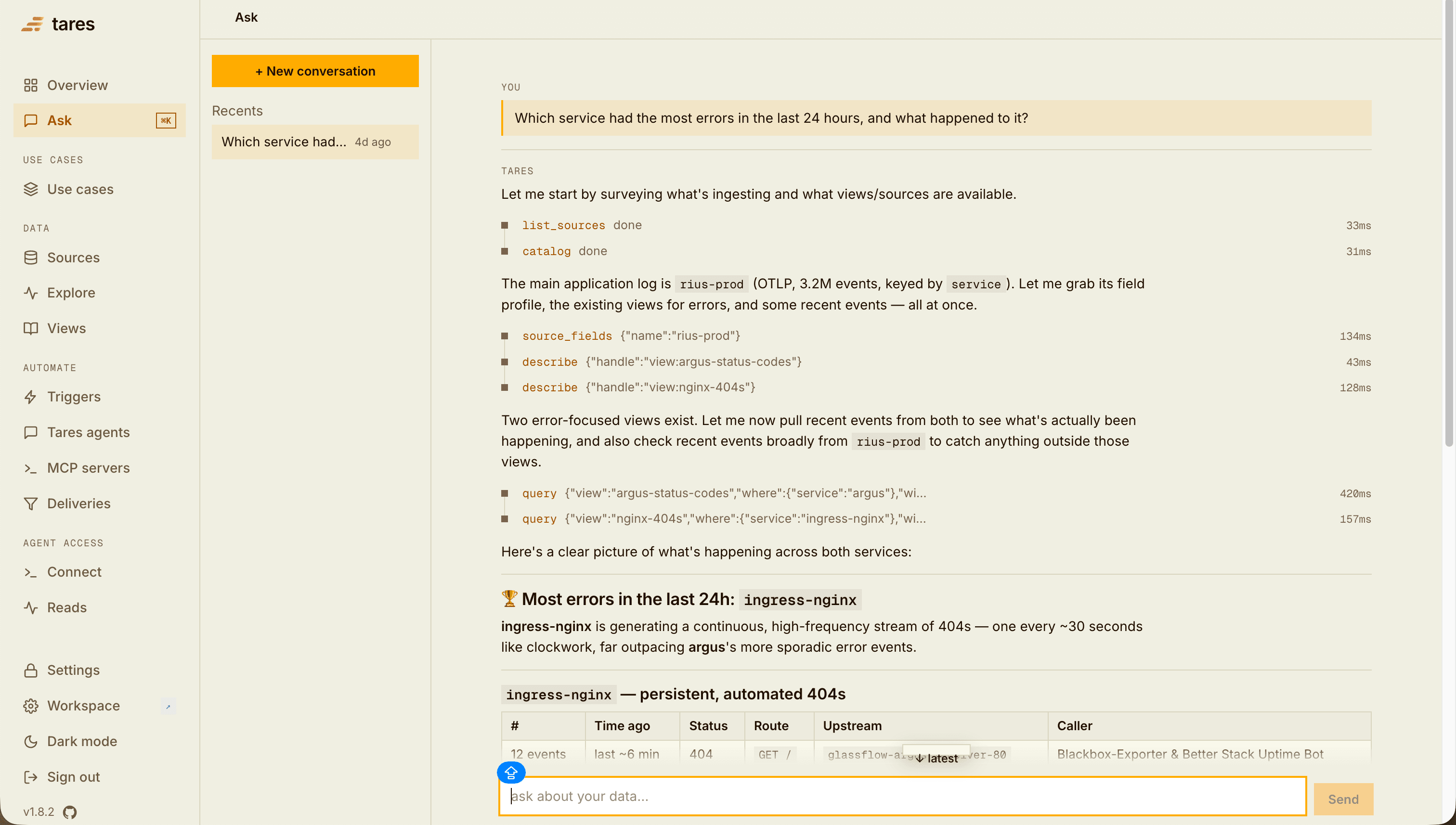Click the Connect terminal icon
The image size is (1456, 825).
tap(31, 572)
